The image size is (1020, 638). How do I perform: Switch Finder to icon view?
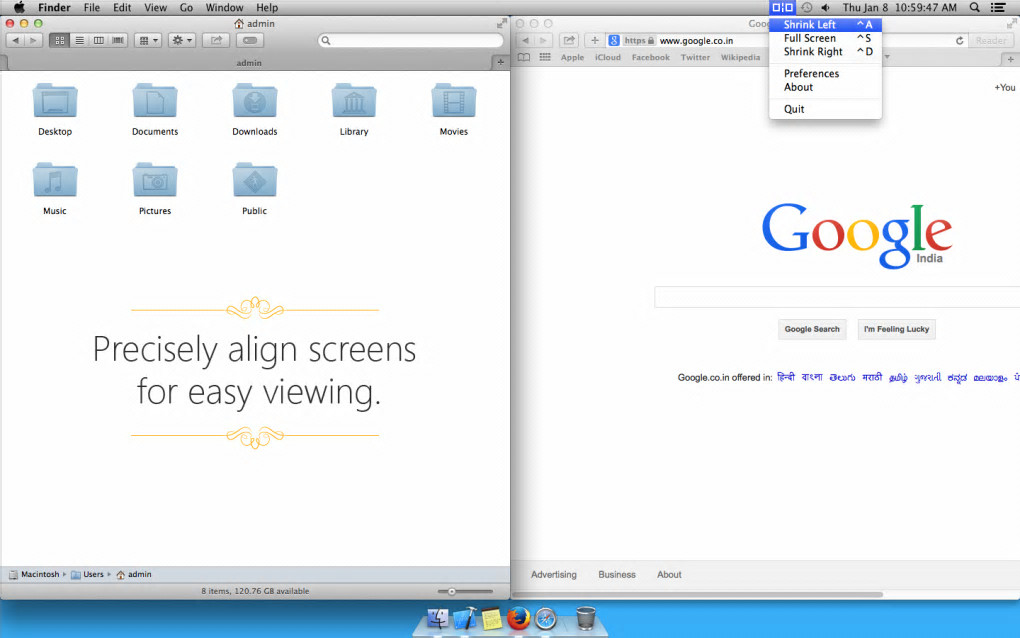point(60,40)
